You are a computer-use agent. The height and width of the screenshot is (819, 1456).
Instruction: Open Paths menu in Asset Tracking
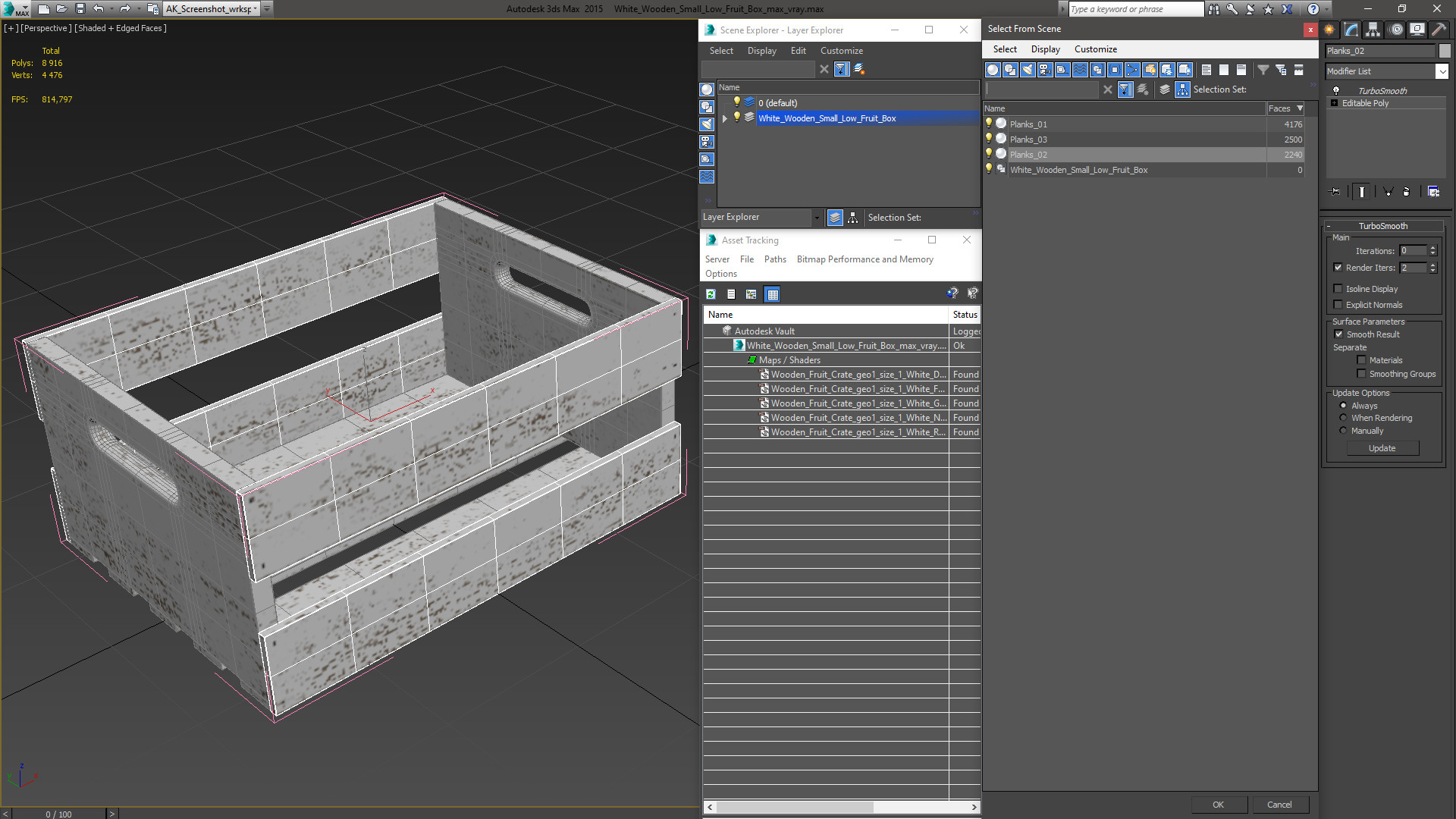tap(775, 259)
